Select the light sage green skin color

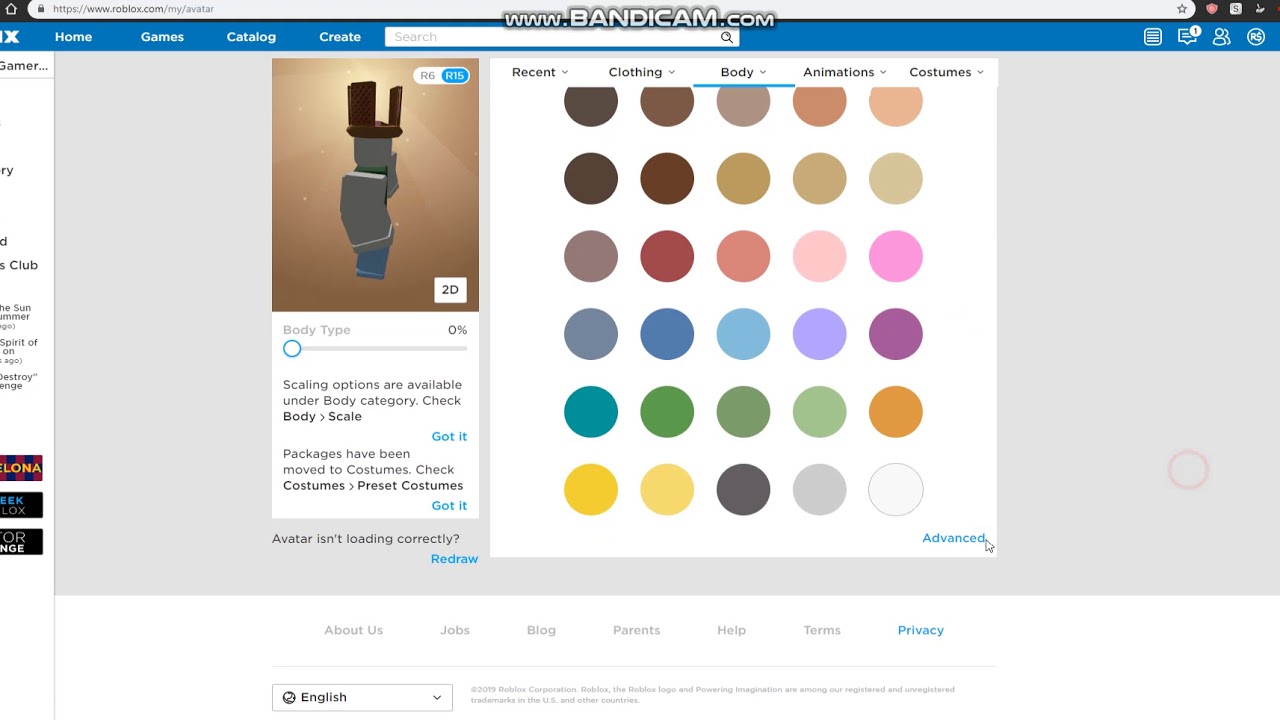point(819,412)
